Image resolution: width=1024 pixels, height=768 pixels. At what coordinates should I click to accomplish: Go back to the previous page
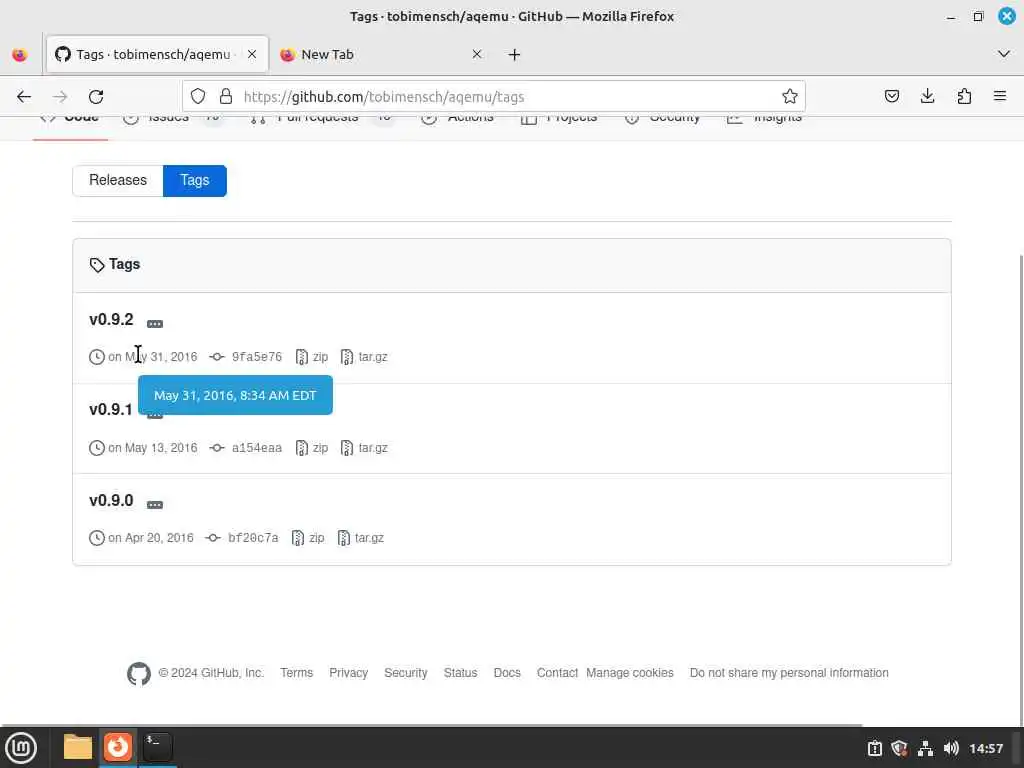point(24,97)
